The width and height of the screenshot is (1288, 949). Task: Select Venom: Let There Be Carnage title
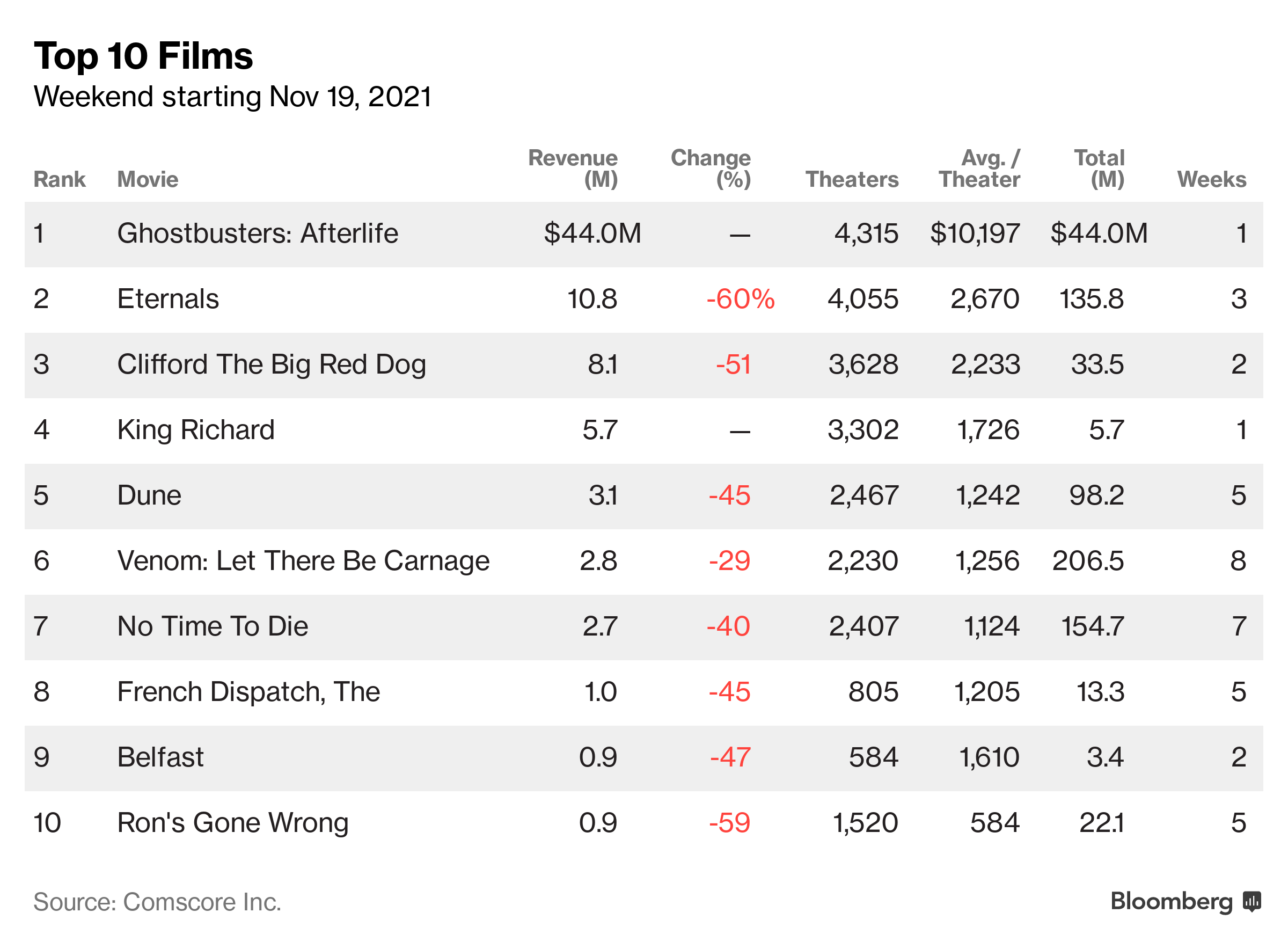coord(303,561)
